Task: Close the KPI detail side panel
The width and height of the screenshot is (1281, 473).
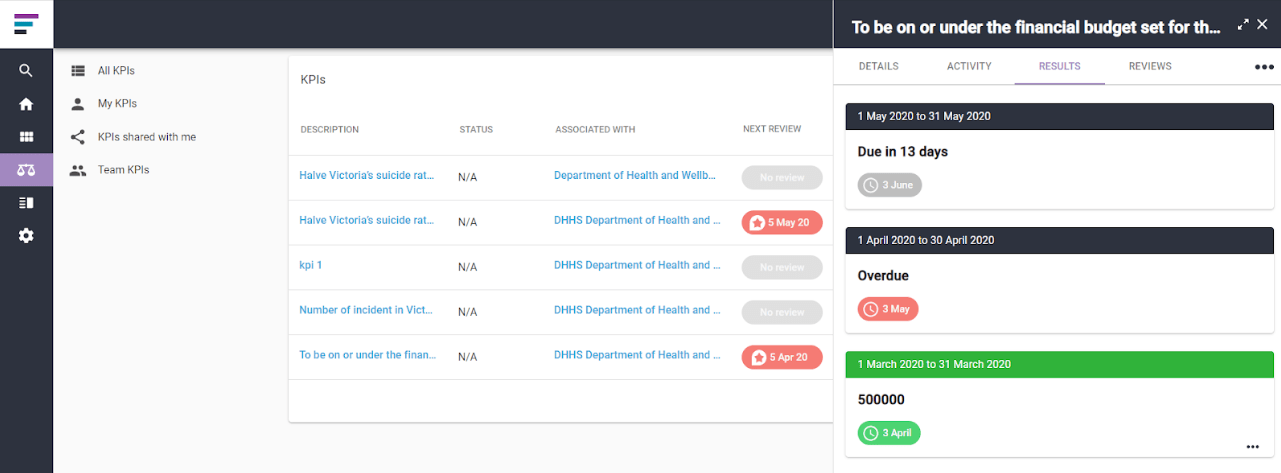Action: (1263, 24)
